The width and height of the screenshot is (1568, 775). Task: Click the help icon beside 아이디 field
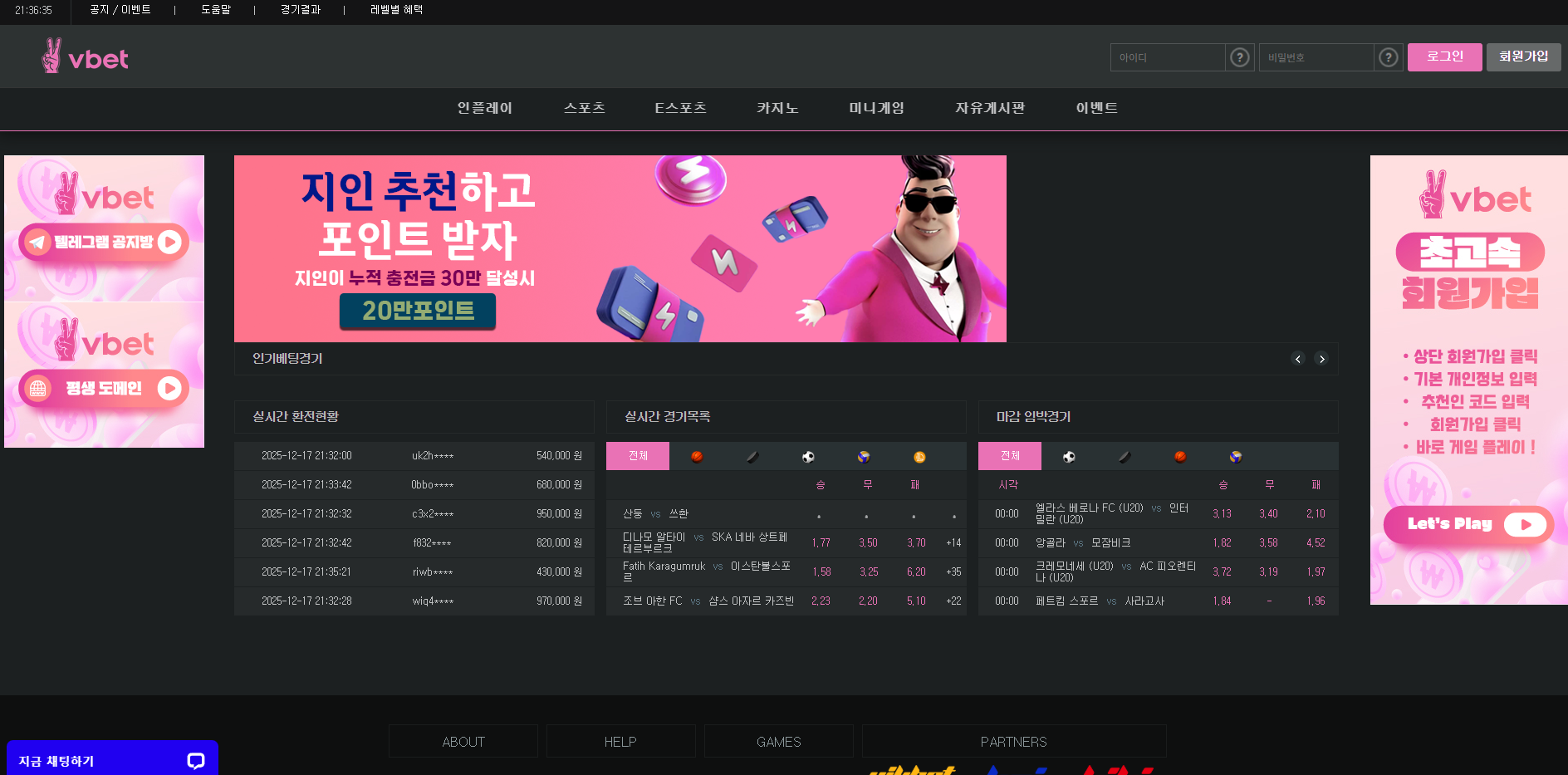tap(1239, 57)
